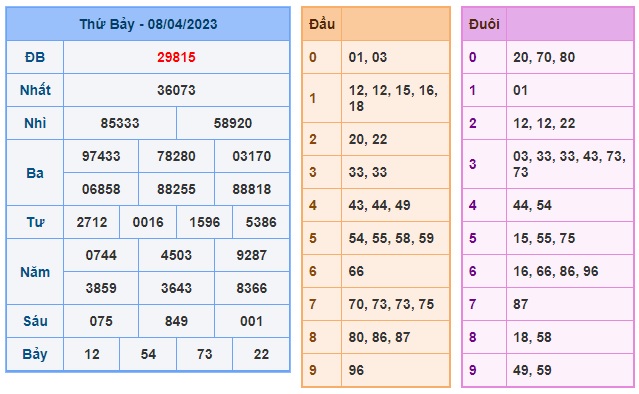This screenshot has height=394, width=639.
Task: Click seventh prize number 73
Action: click(x=205, y=354)
